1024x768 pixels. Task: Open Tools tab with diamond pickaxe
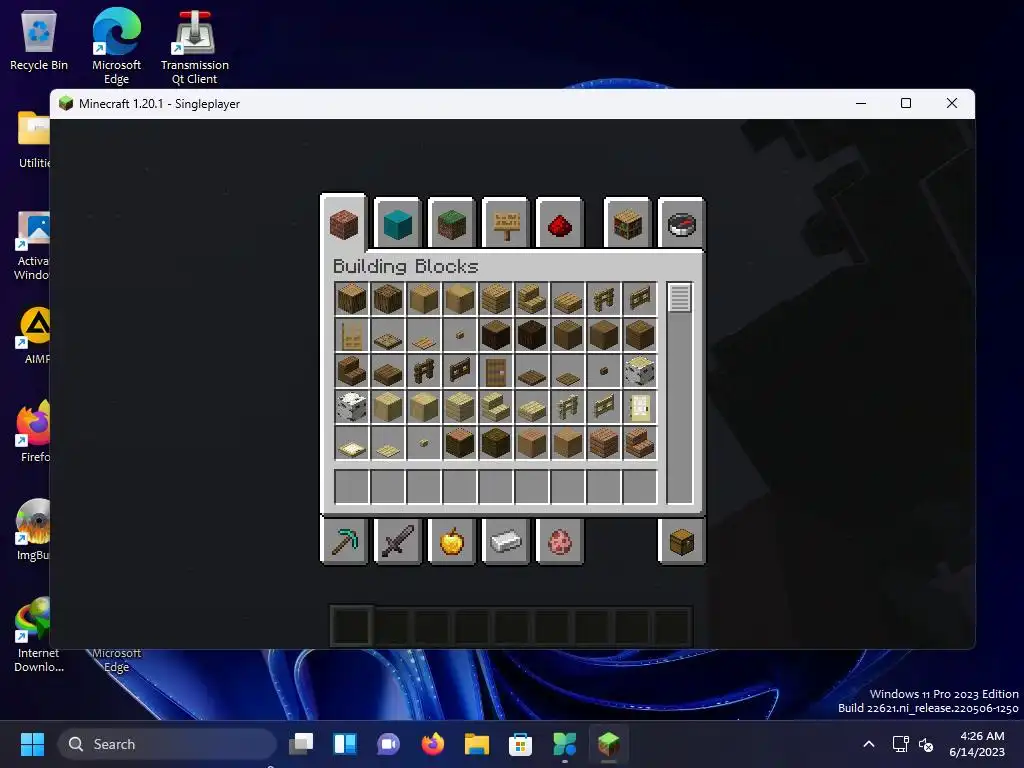click(344, 541)
